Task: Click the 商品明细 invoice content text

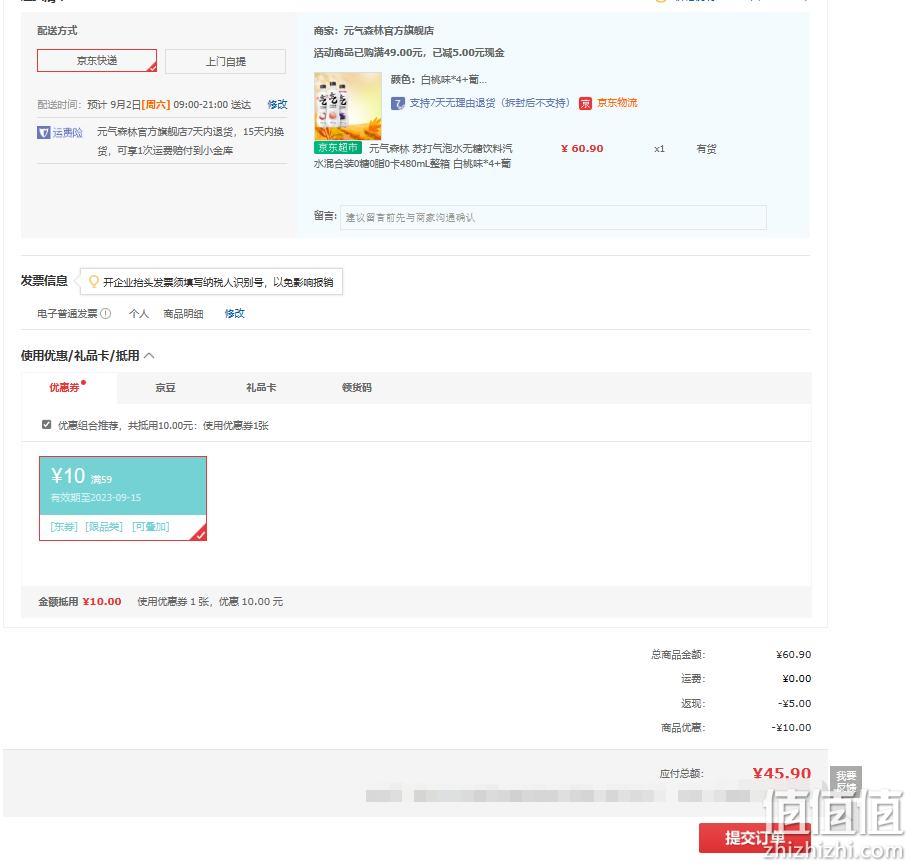Action: [183, 314]
